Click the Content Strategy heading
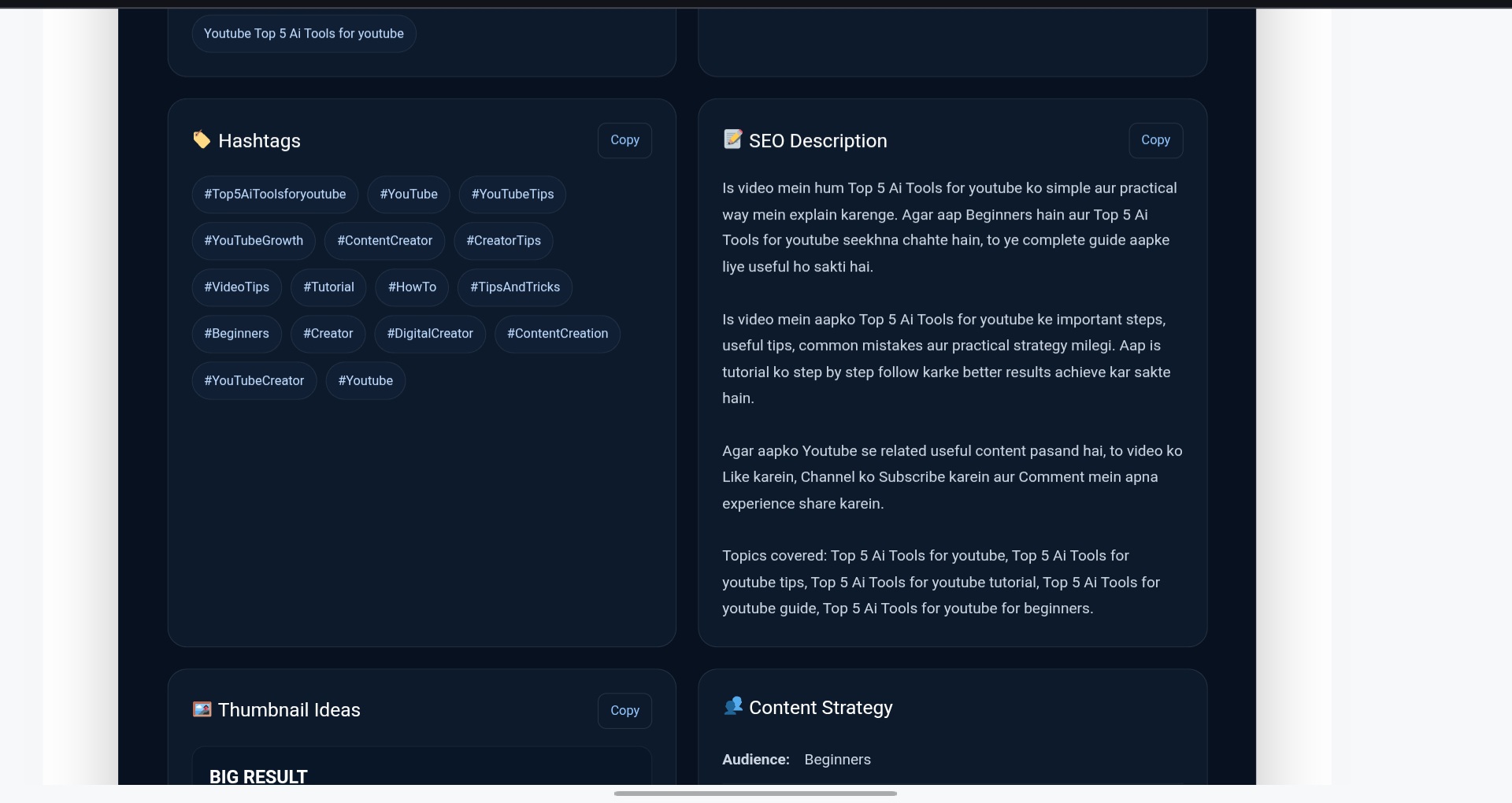The width and height of the screenshot is (1512, 803). [821, 708]
